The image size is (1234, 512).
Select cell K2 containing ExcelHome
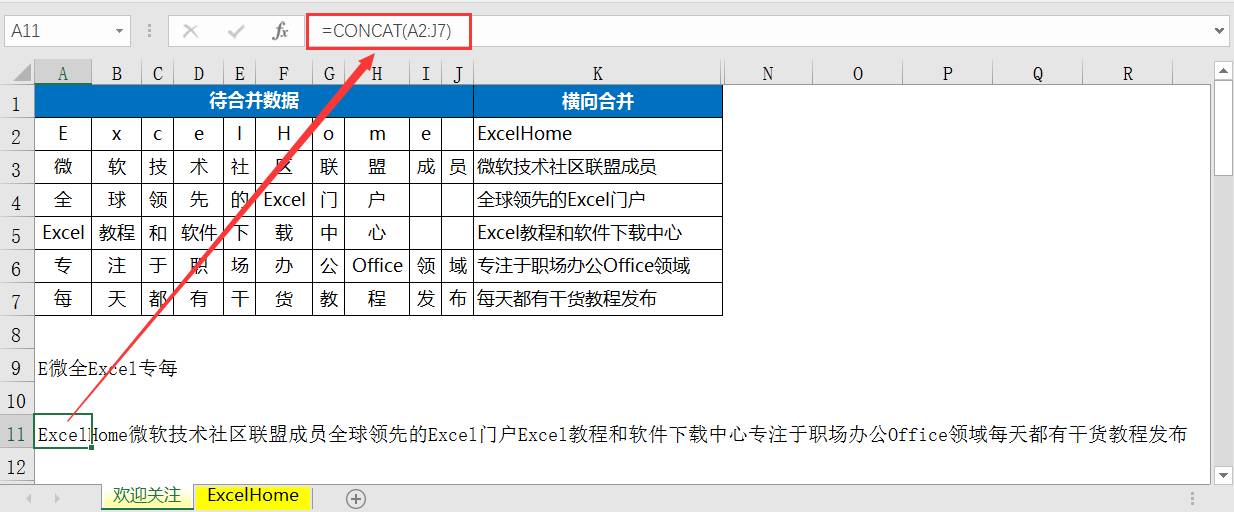(x=597, y=134)
